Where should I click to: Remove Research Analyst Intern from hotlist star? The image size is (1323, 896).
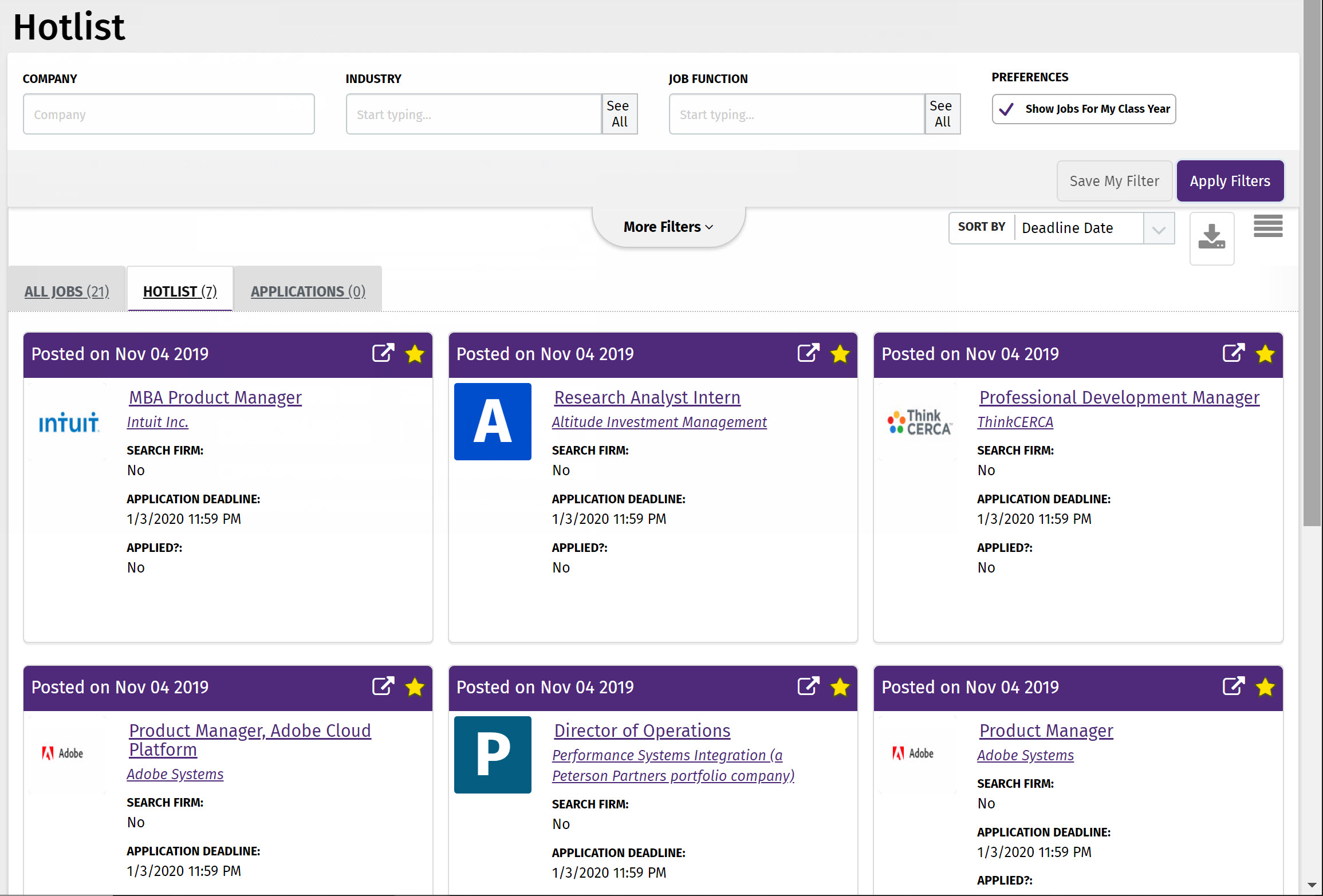point(840,354)
